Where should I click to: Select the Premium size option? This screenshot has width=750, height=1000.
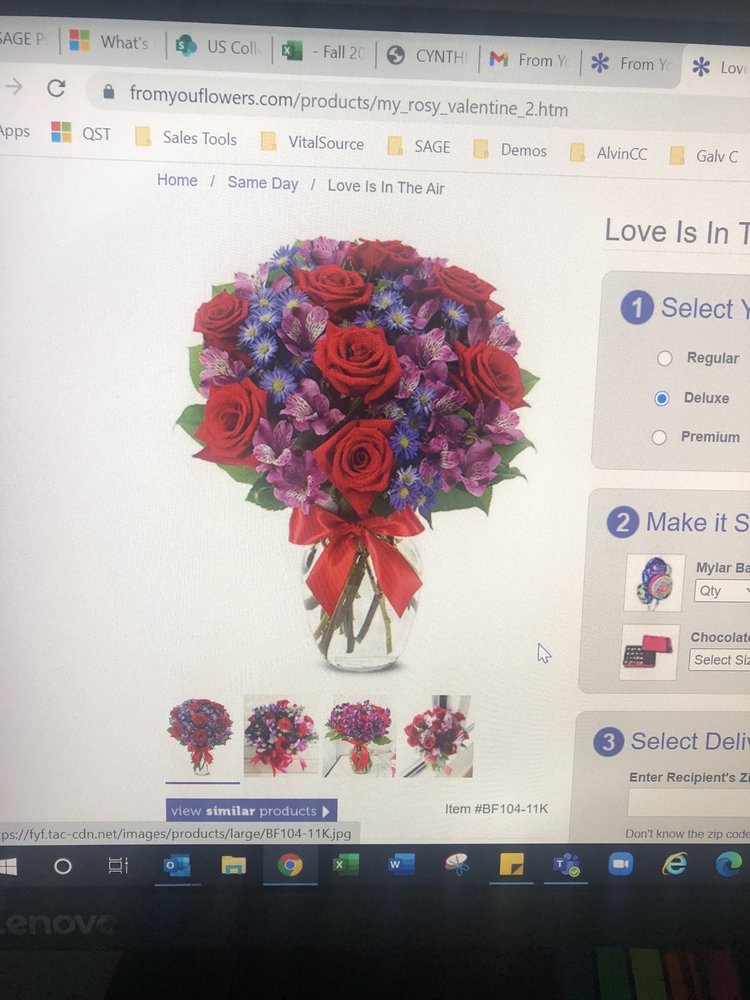tap(659, 437)
